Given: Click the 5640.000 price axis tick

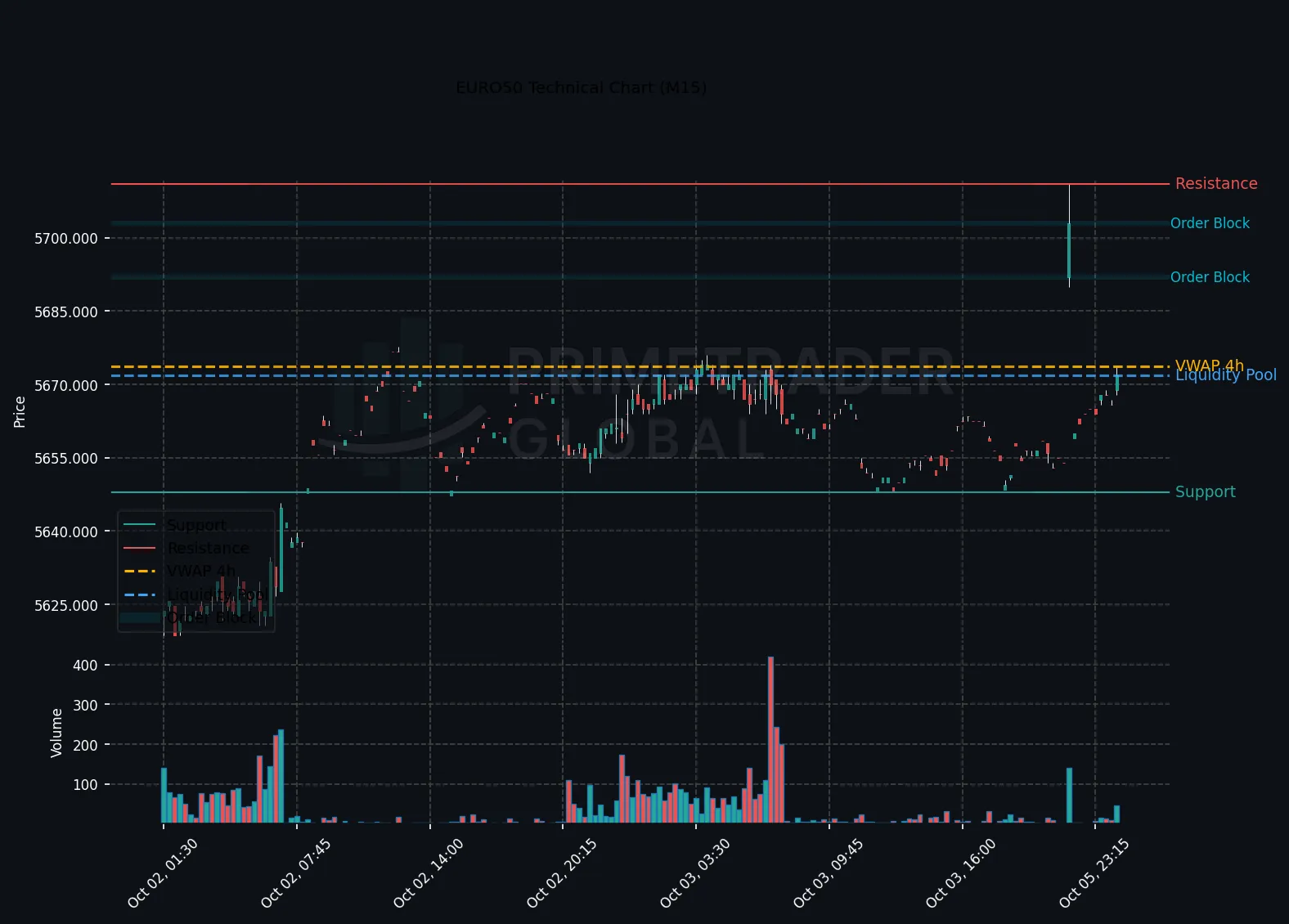Looking at the screenshot, I should tap(65, 532).
